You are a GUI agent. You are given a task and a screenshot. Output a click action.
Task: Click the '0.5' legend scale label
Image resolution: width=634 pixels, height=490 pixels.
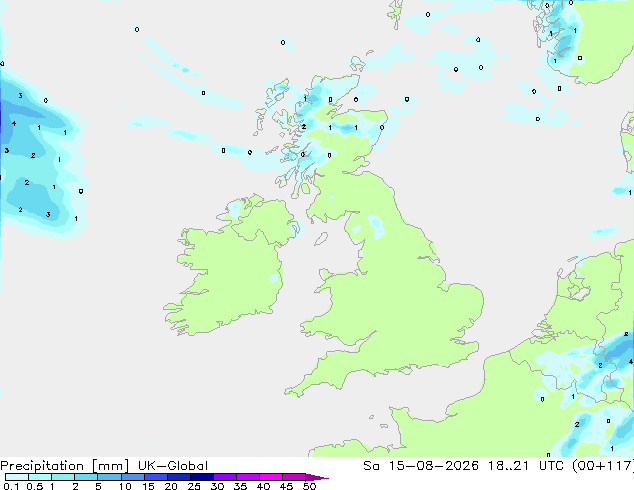tap(34, 486)
